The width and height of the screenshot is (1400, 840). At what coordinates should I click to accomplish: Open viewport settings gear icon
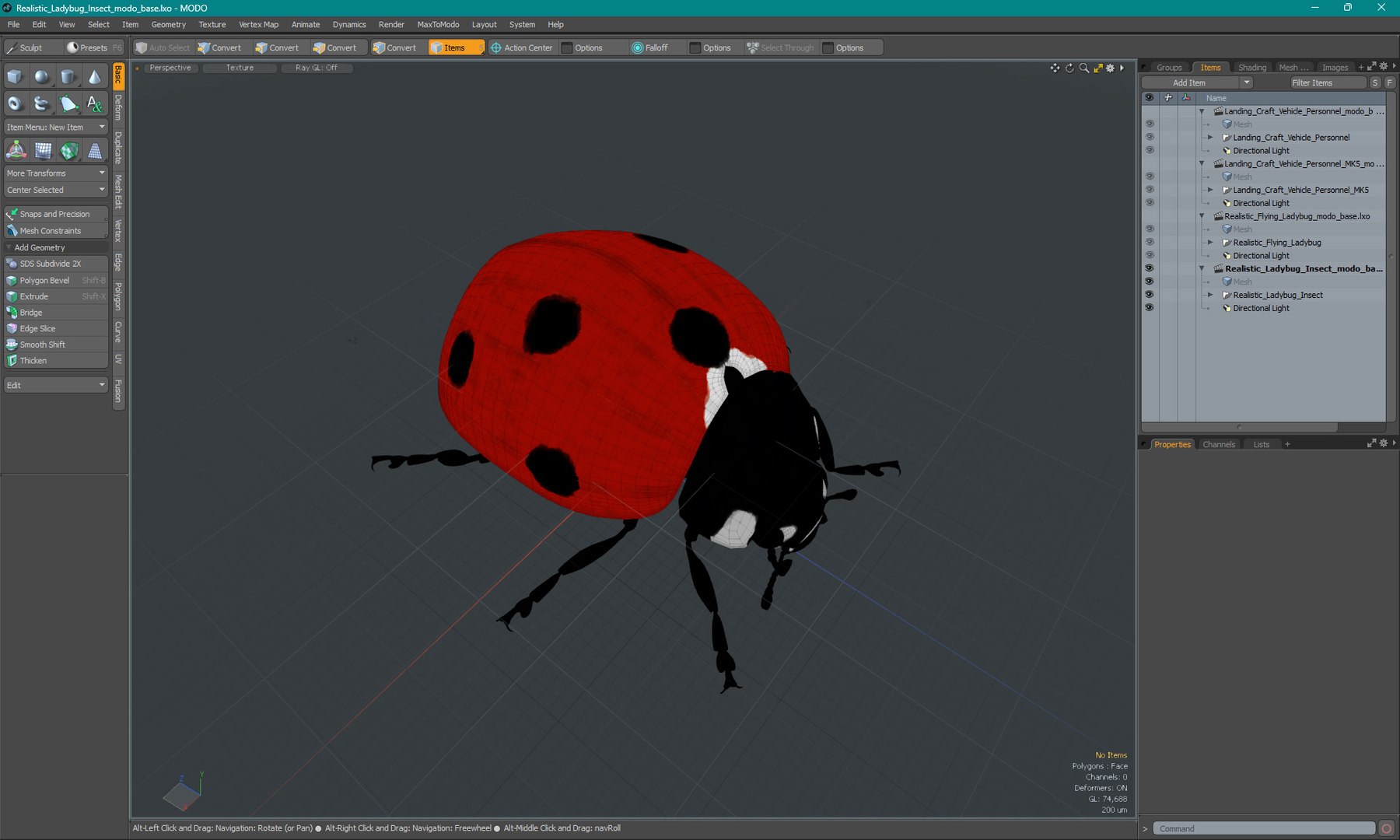(1110, 68)
